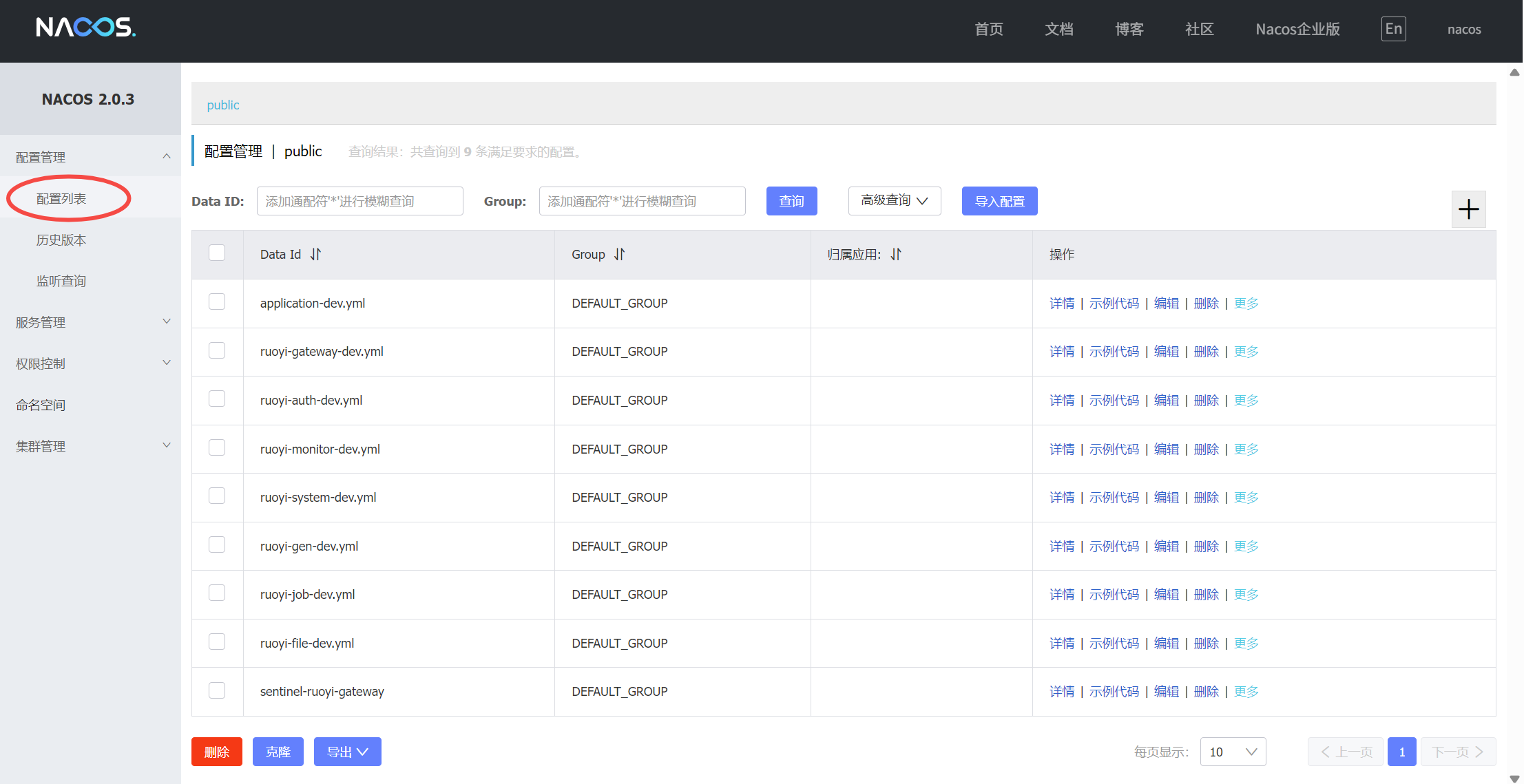Open 博客 in top navigation
Screen dimensions: 1524x784
[x=1129, y=29]
